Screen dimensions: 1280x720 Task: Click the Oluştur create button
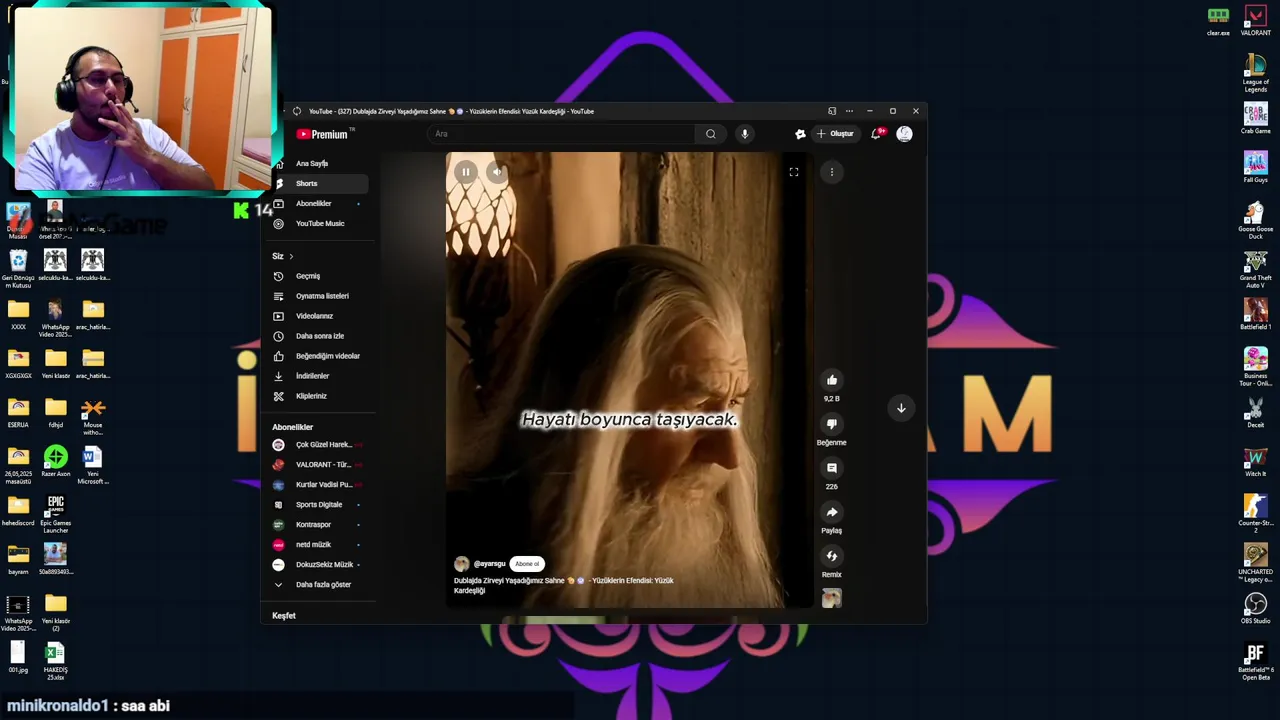836,134
